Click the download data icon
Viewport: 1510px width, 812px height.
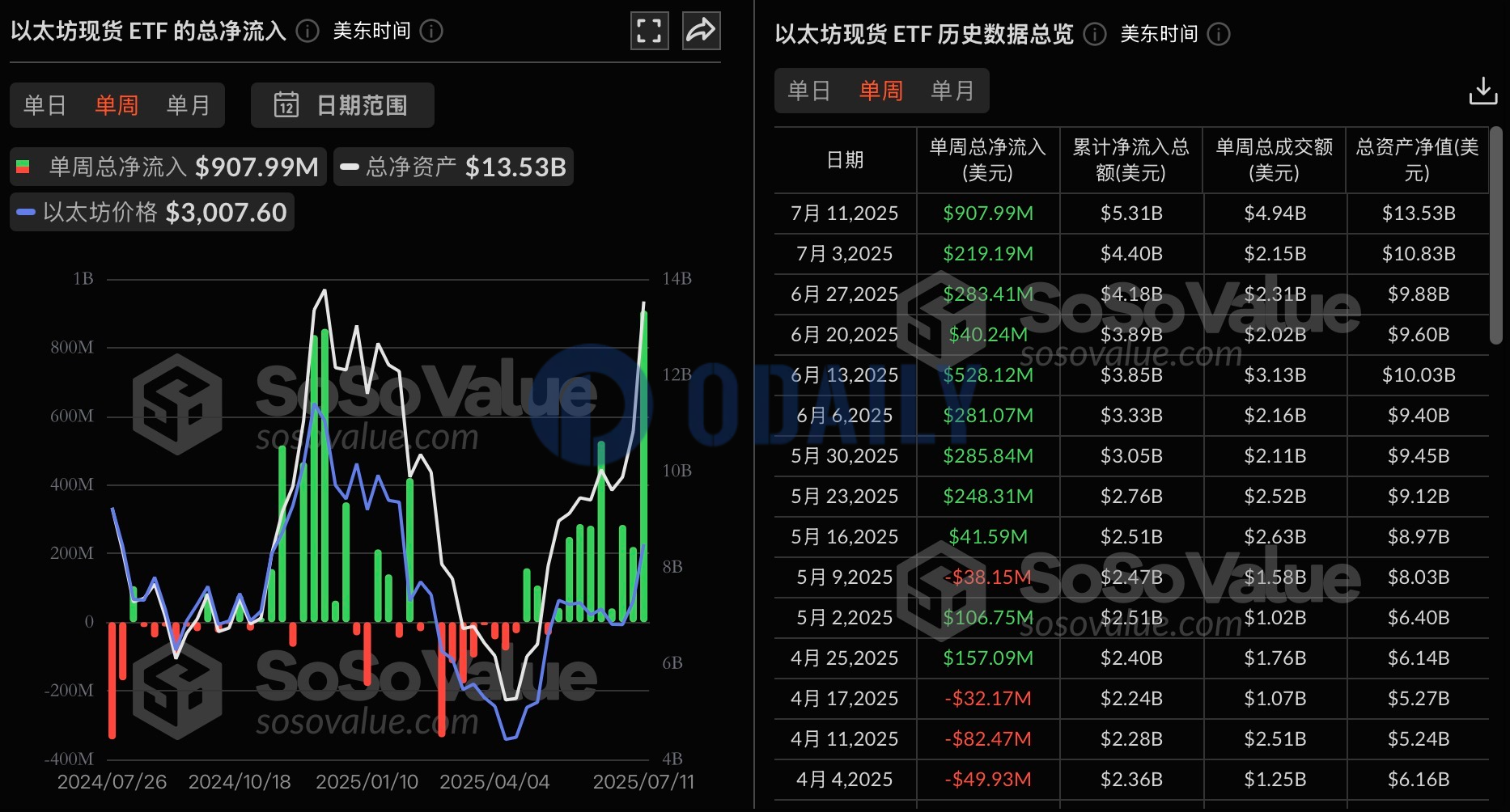(x=1482, y=91)
